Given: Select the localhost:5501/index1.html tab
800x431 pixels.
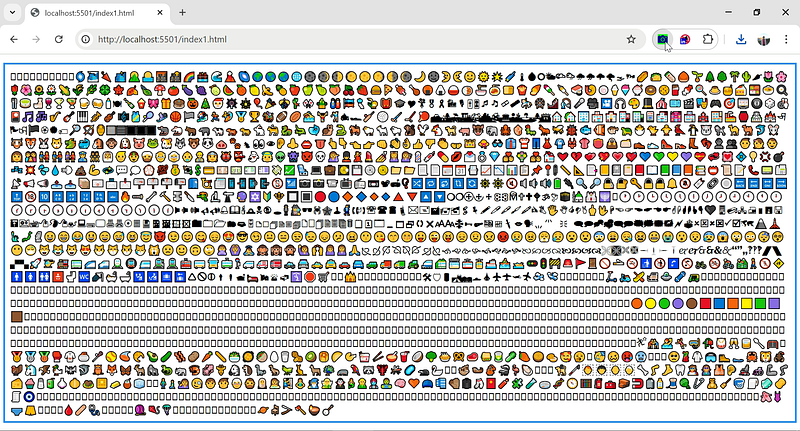Looking at the screenshot, I should (97, 13).
